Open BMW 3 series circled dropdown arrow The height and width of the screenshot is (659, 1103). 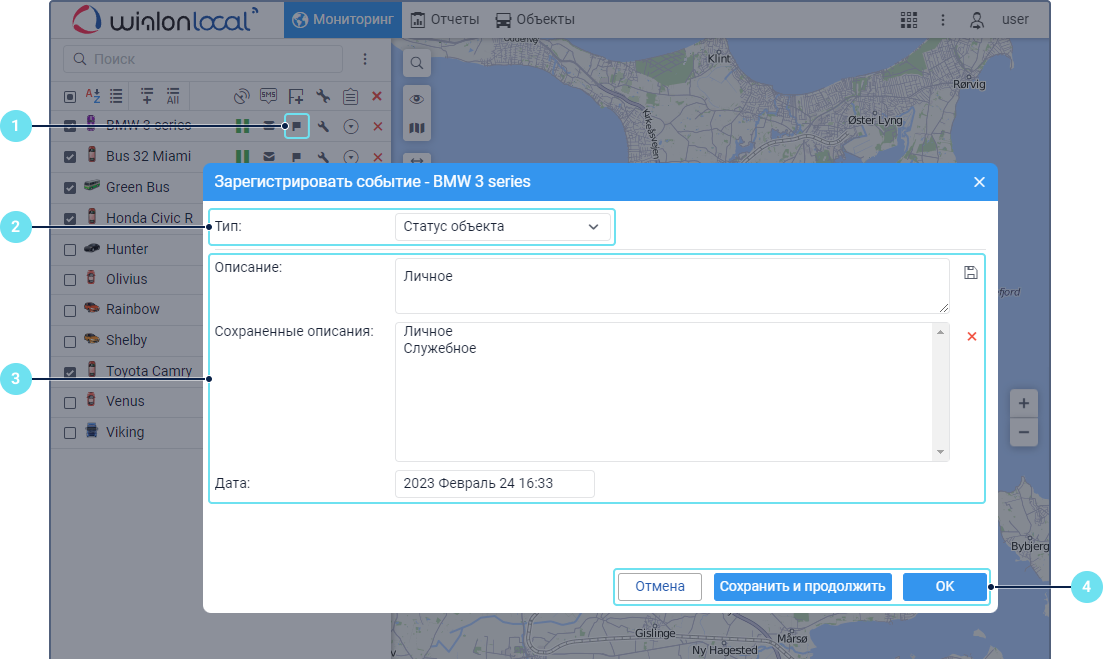click(x=351, y=127)
